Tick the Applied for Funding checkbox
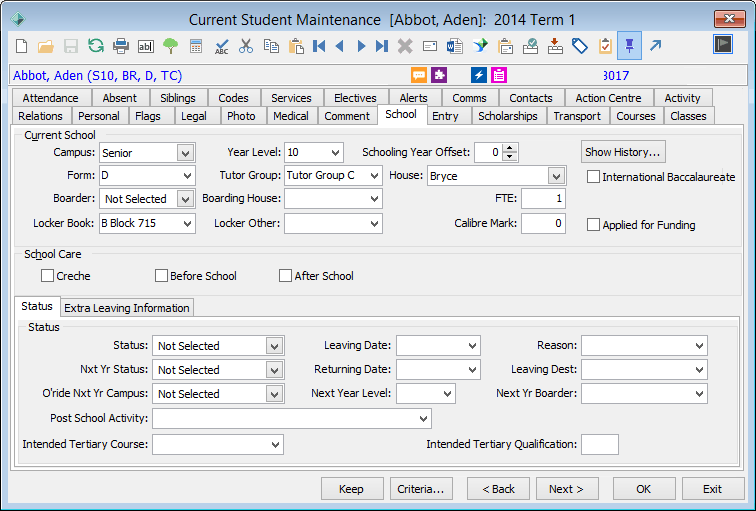Screen dimensions: 756x511 point(593,224)
